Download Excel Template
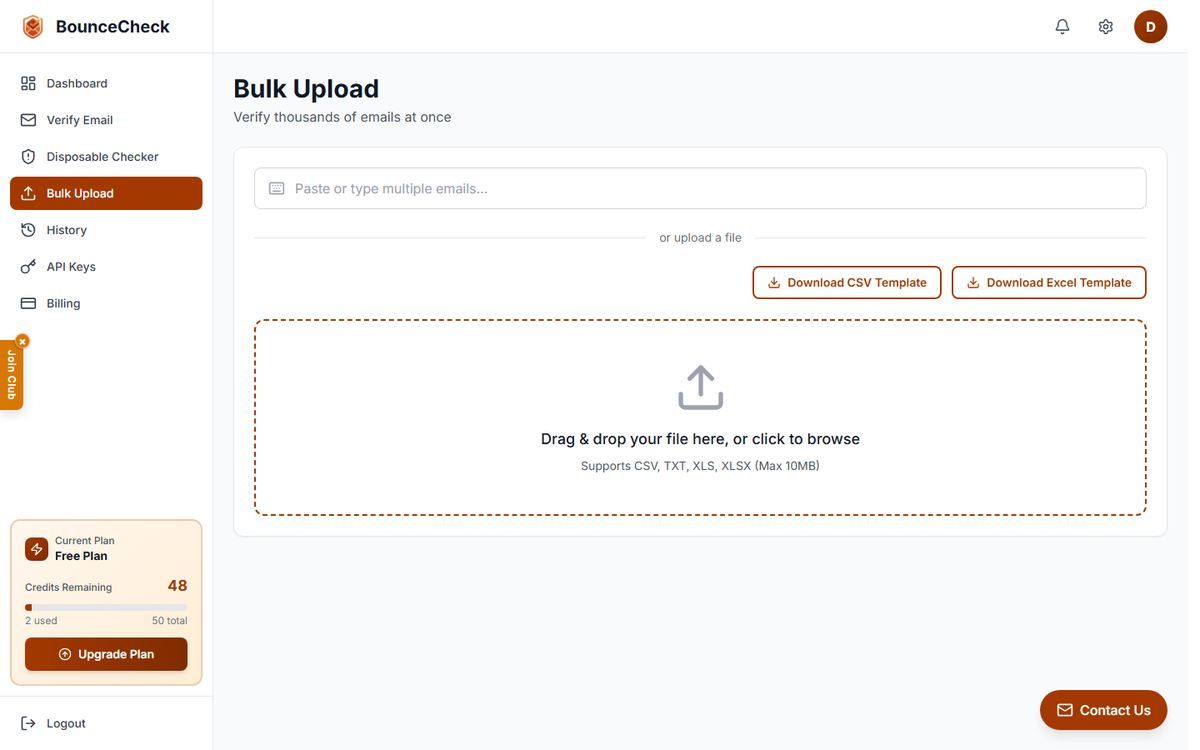1200x750 pixels. tap(1049, 283)
